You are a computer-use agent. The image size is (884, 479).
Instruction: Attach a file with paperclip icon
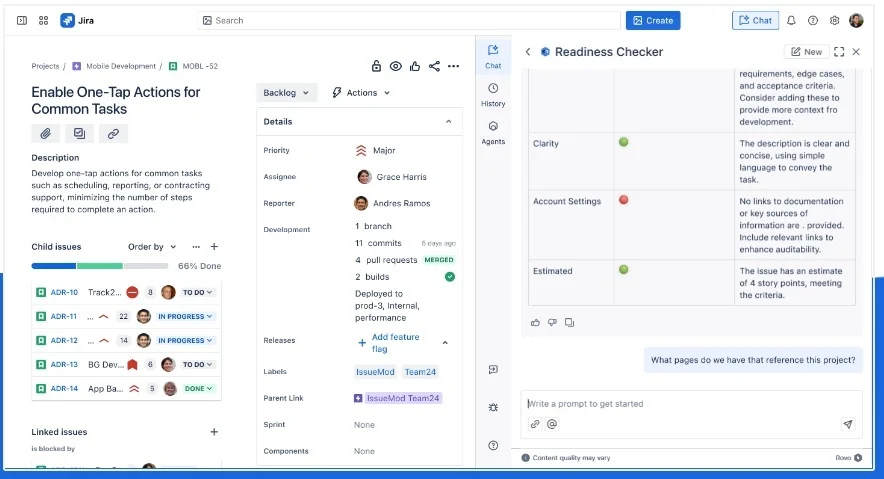pos(46,134)
